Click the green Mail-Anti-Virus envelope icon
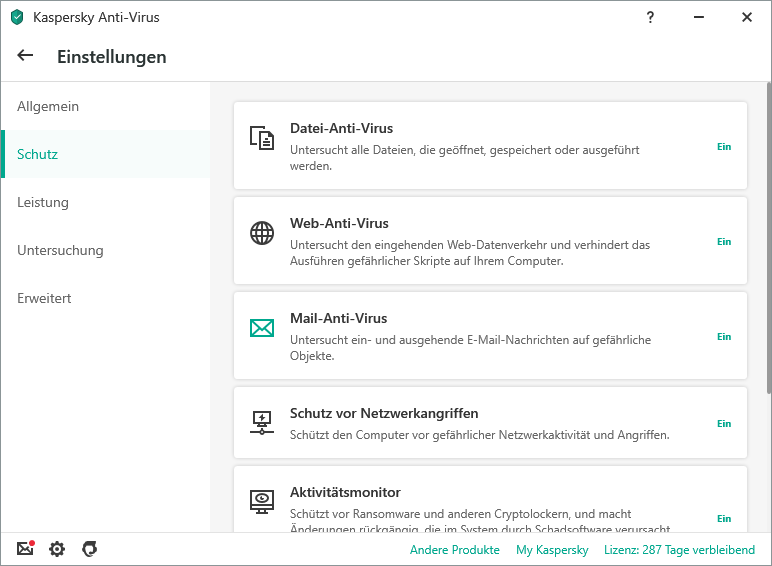The height and width of the screenshot is (566, 772). click(261, 328)
